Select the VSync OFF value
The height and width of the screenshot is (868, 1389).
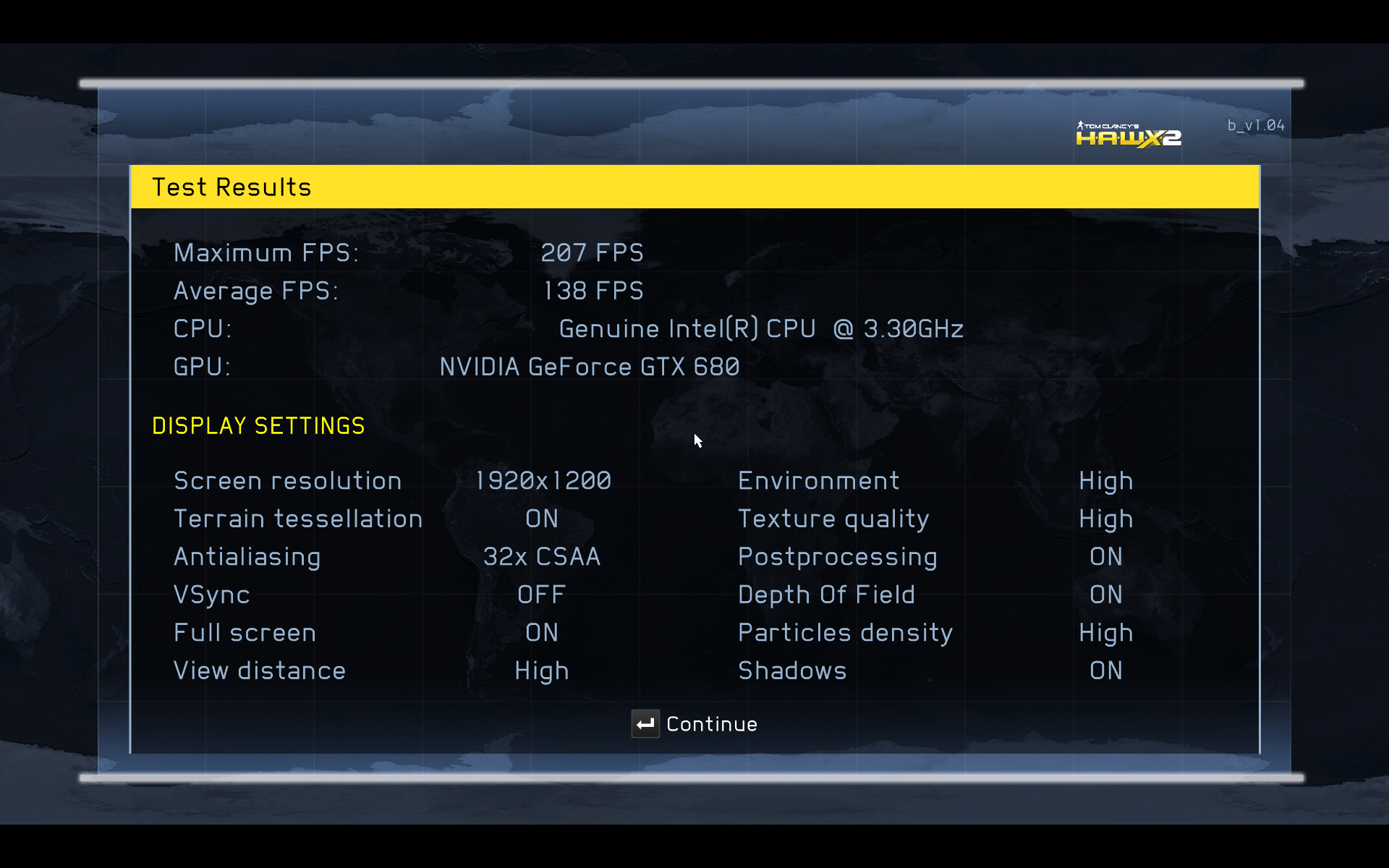point(542,595)
